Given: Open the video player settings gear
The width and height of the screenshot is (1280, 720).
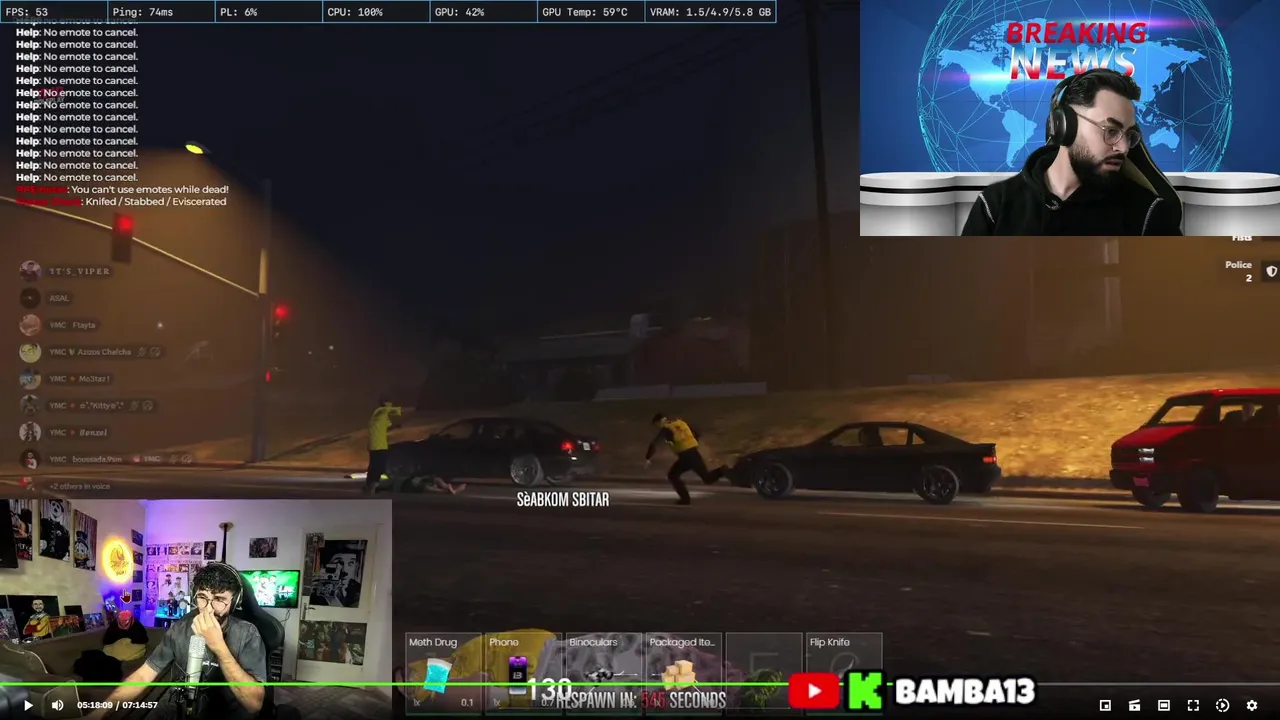Looking at the screenshot, I should click(x=1251, y=705).
